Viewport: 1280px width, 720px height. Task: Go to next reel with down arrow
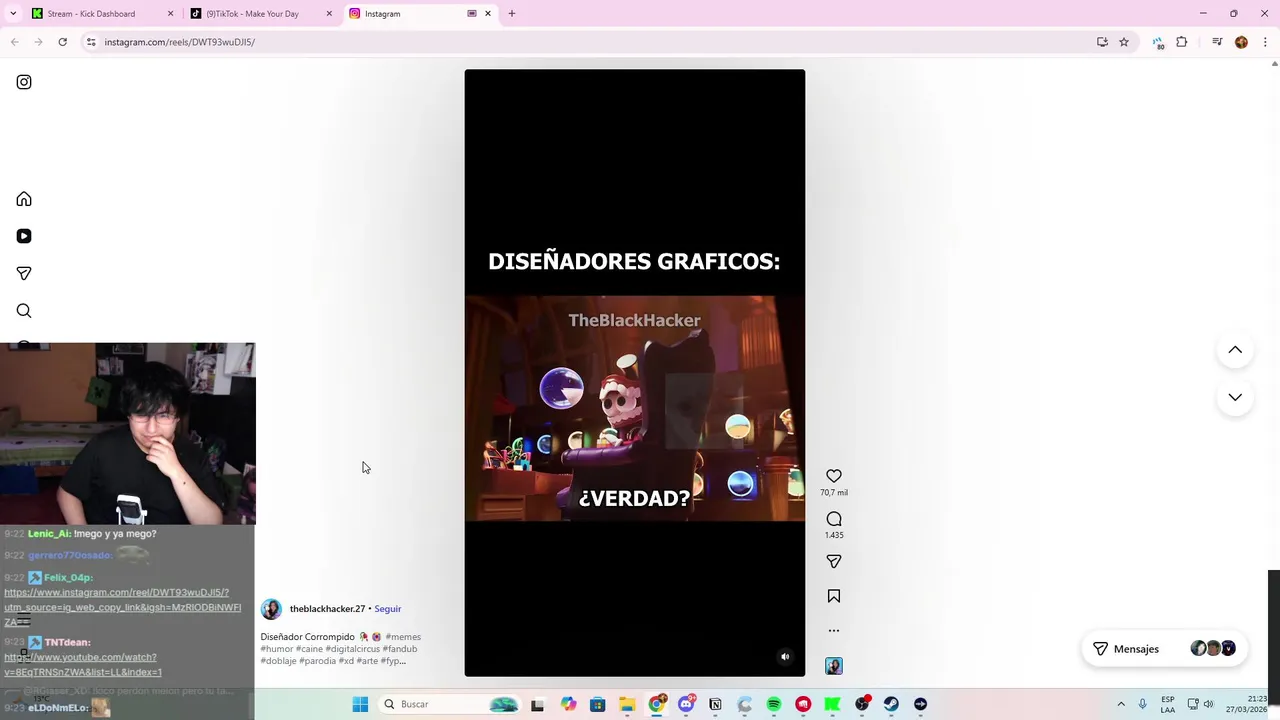pyautogui.click(x=1235, y=397)
